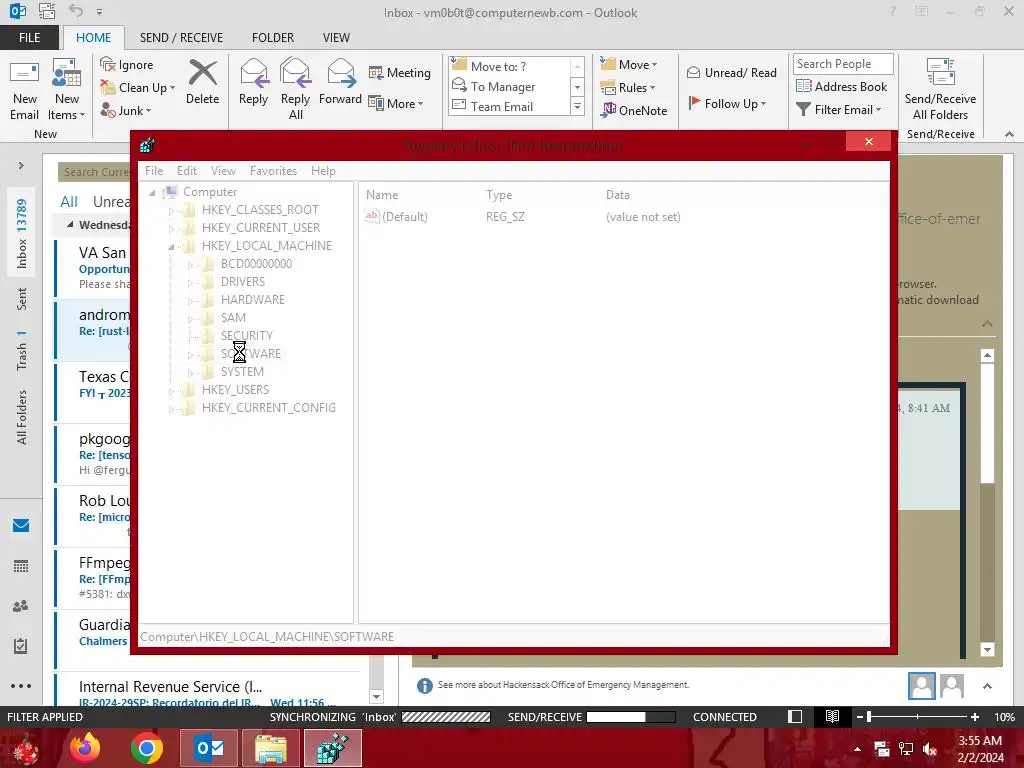1024x768 pixels.
Task: Select the Team Email quick step
Action: click(x=509, y=106)
